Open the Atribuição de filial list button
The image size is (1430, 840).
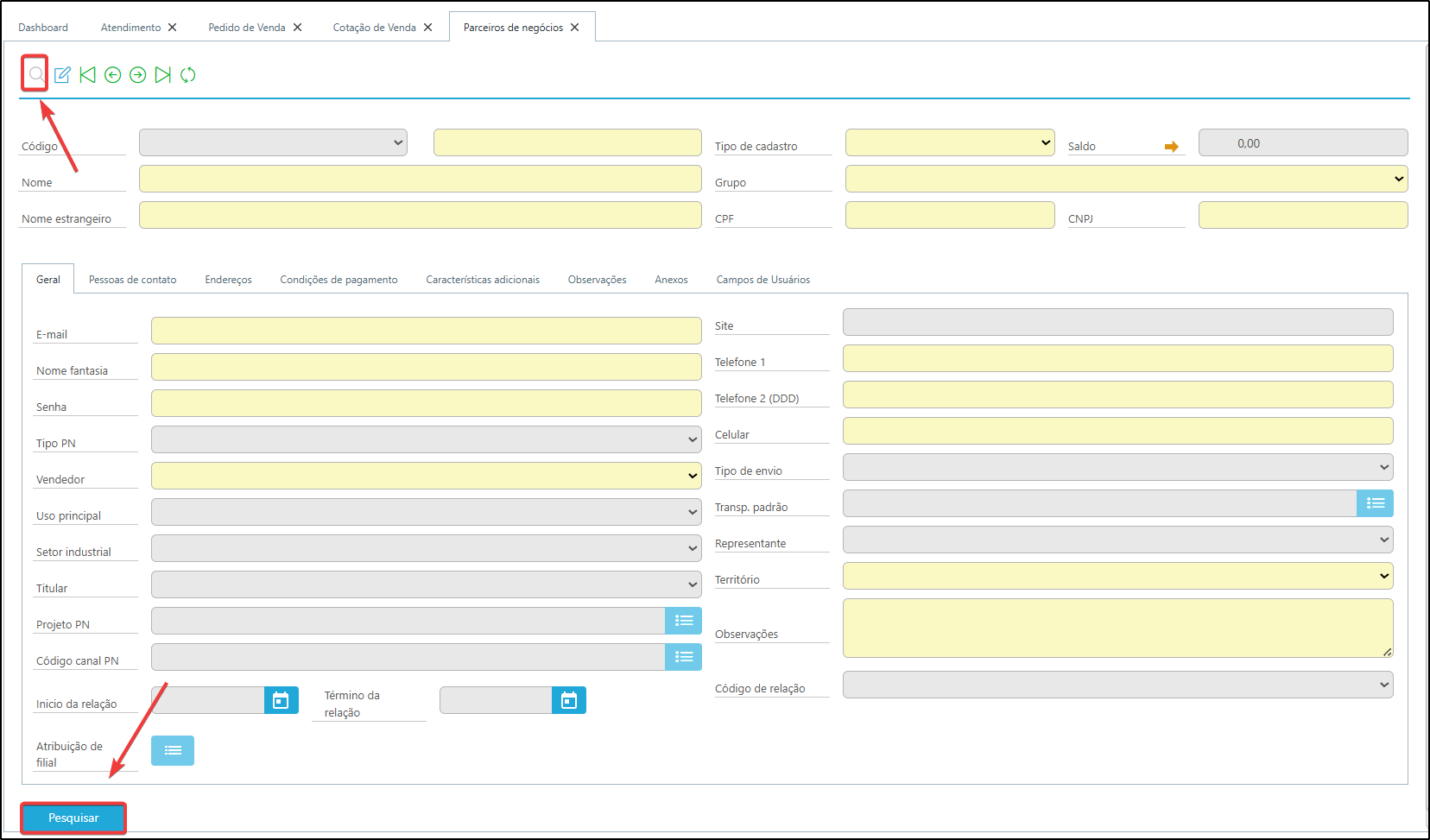coord(173,750)
